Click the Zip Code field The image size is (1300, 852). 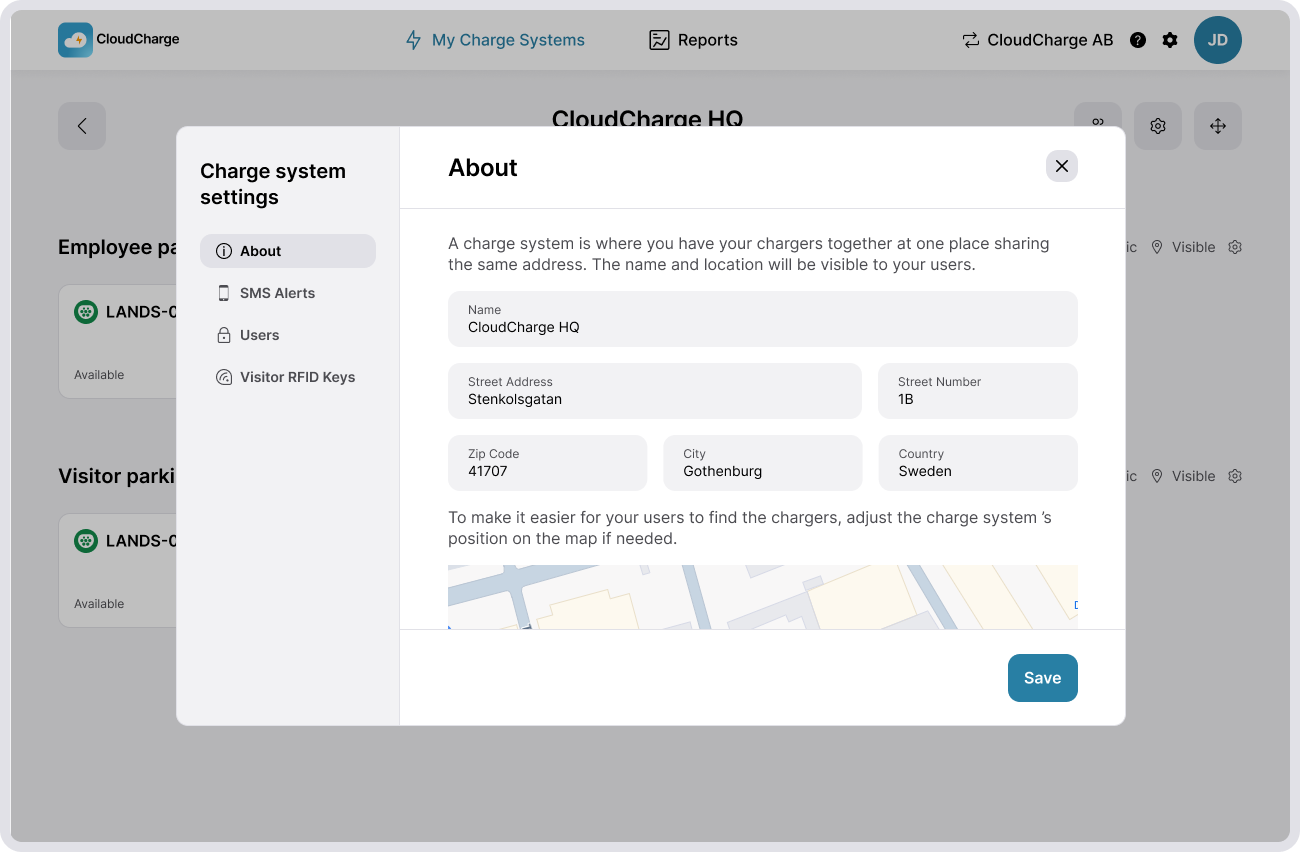[x=548, y=463]
